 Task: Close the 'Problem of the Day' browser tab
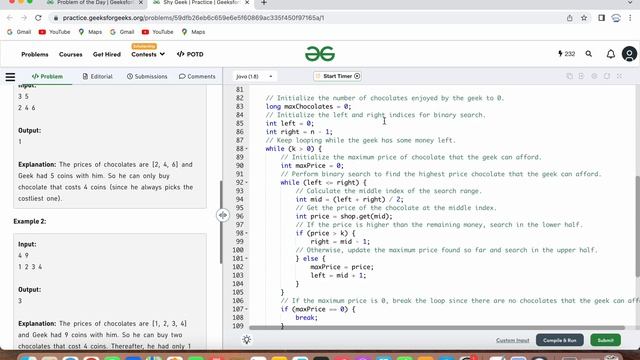(141, 3)
